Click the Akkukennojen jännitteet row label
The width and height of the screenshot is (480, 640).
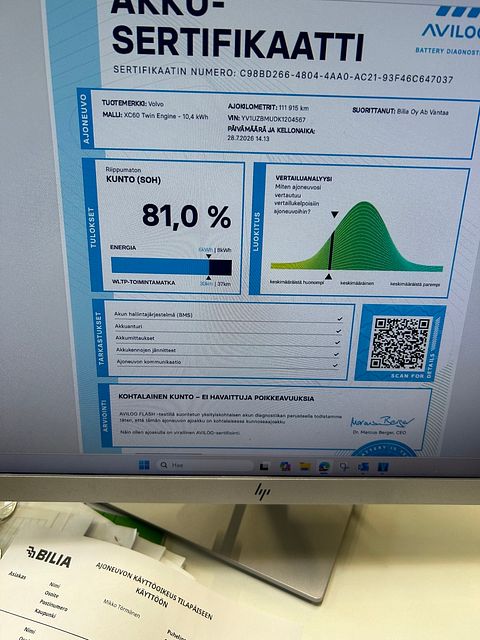tap(146, 350)
